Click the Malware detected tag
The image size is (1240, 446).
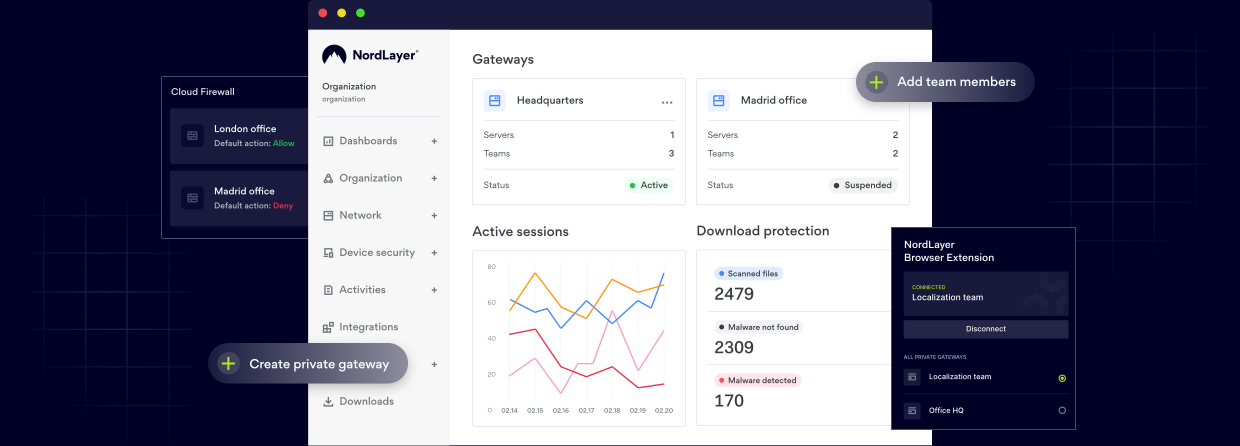coord(758,380)
